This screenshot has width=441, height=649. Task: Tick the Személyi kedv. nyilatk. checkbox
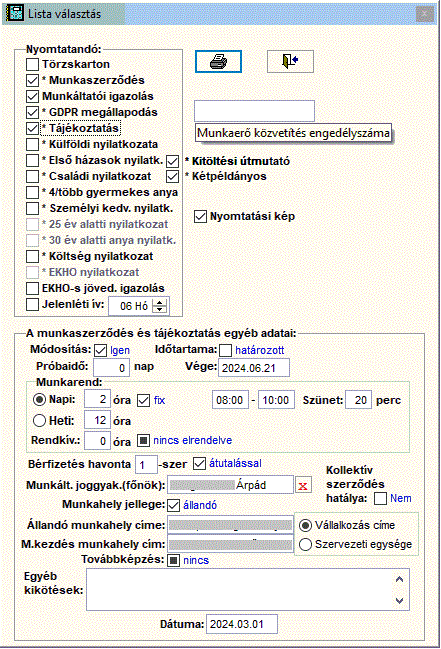coord(32,208)
